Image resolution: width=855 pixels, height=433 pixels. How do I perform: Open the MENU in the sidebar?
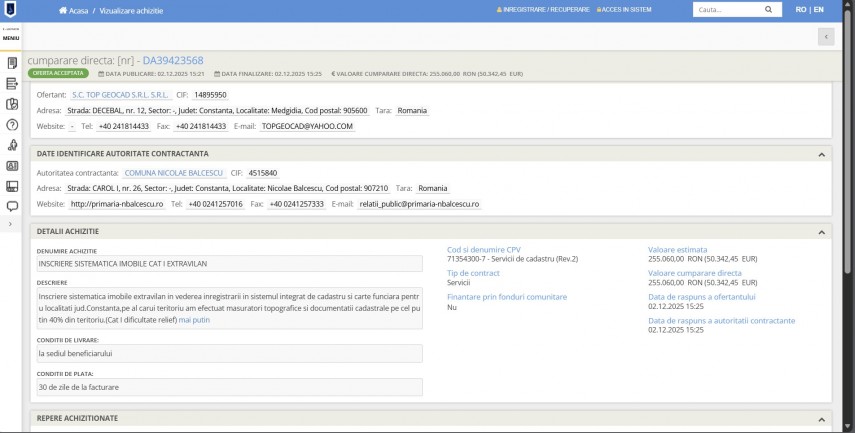(x=11, y=37)
